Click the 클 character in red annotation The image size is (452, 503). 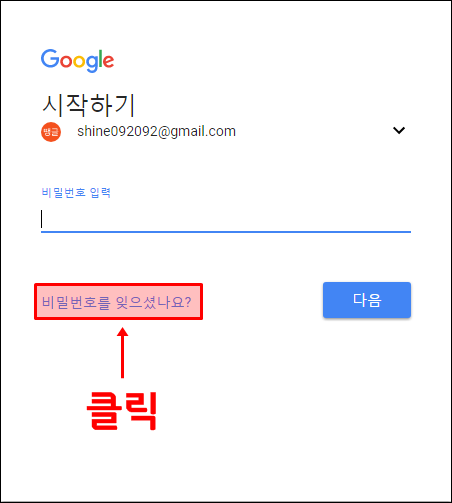103,410
